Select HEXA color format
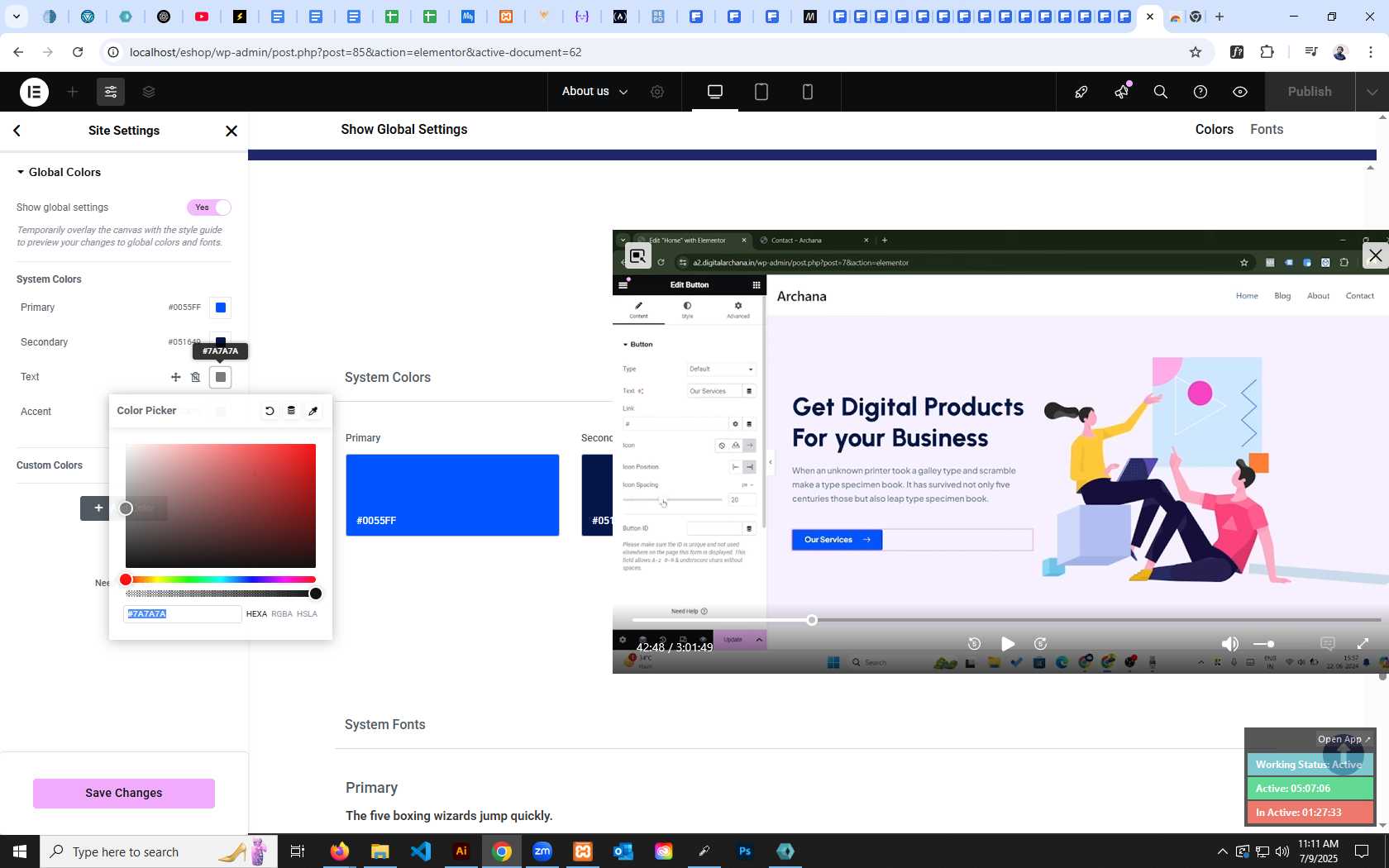Screen dimensions: 1389x868 click(x=256, y=614)
